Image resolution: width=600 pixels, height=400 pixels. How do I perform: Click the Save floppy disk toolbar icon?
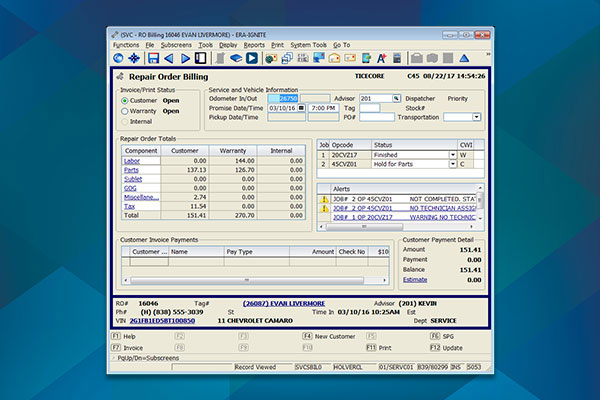coord(153,58)
